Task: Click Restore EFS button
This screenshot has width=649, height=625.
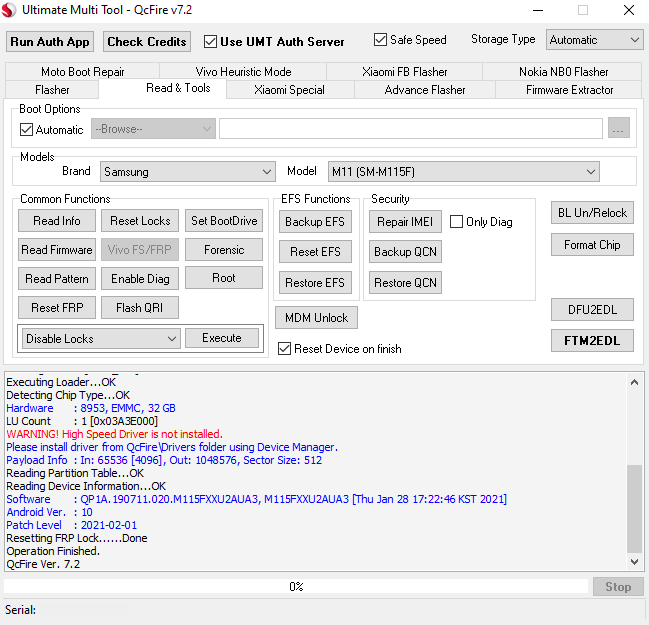Action: [315, 283]
